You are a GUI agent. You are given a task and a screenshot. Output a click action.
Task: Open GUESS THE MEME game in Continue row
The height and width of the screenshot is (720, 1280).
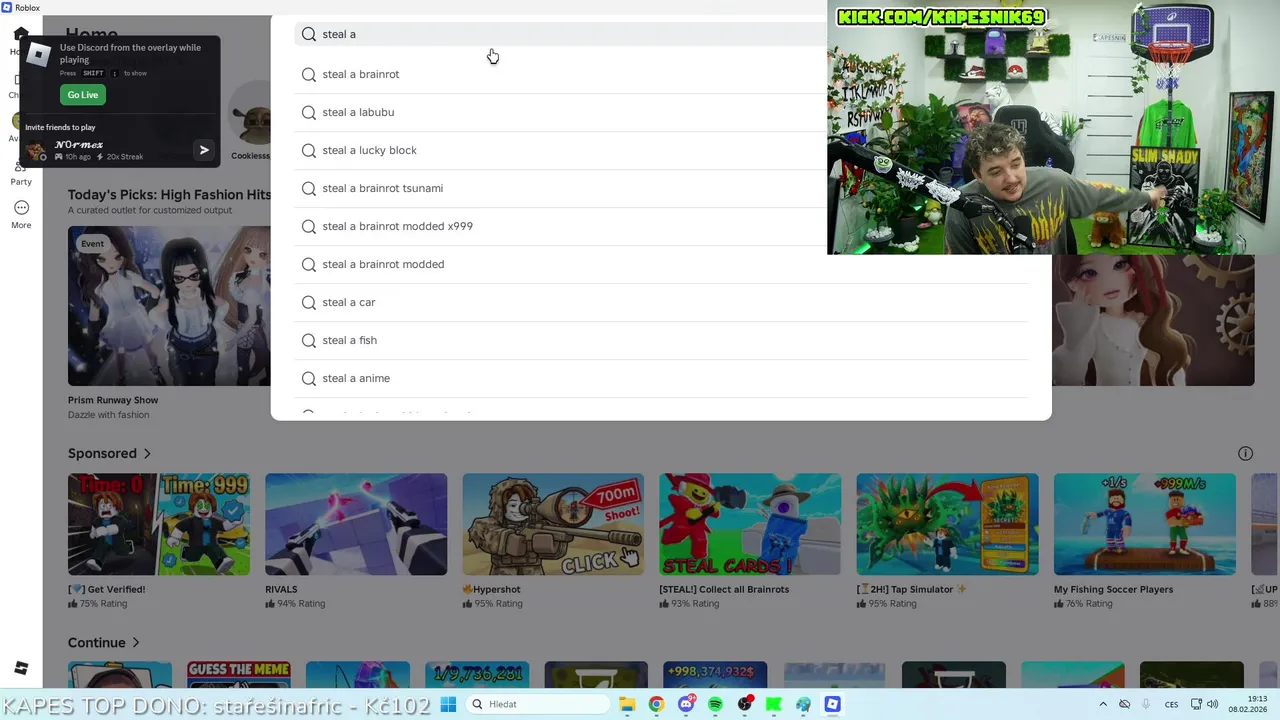pos(239,675)
